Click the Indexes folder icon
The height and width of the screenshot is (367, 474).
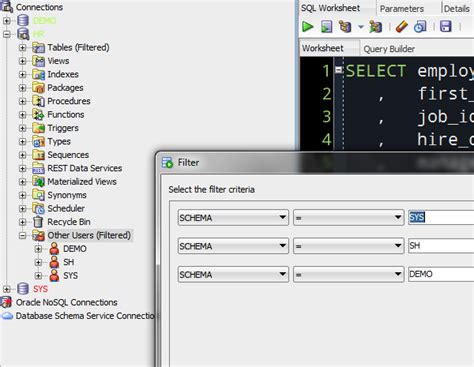39,74
